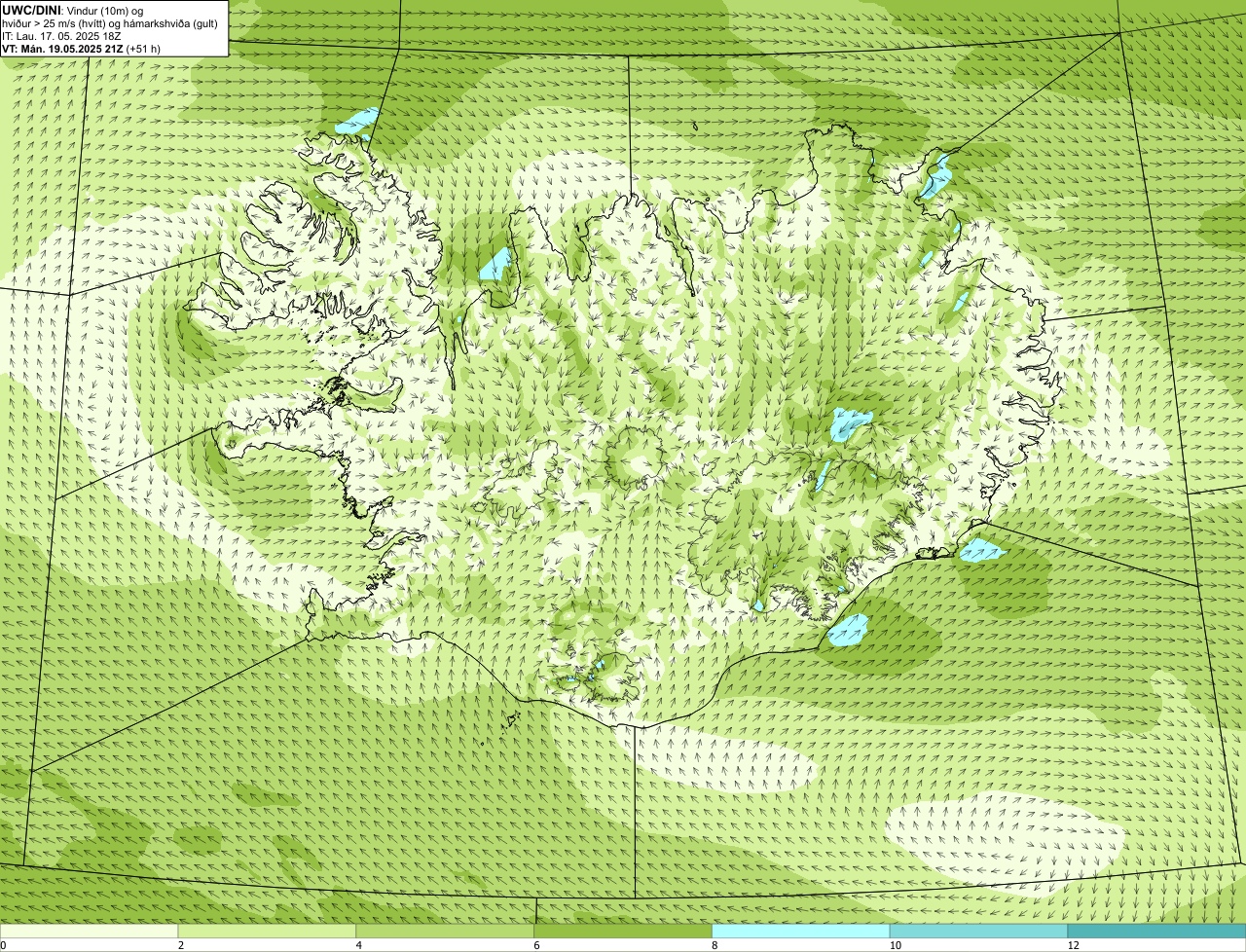Pick the 10–12 turquoise colorbar segment

click(x=979, y=931)
